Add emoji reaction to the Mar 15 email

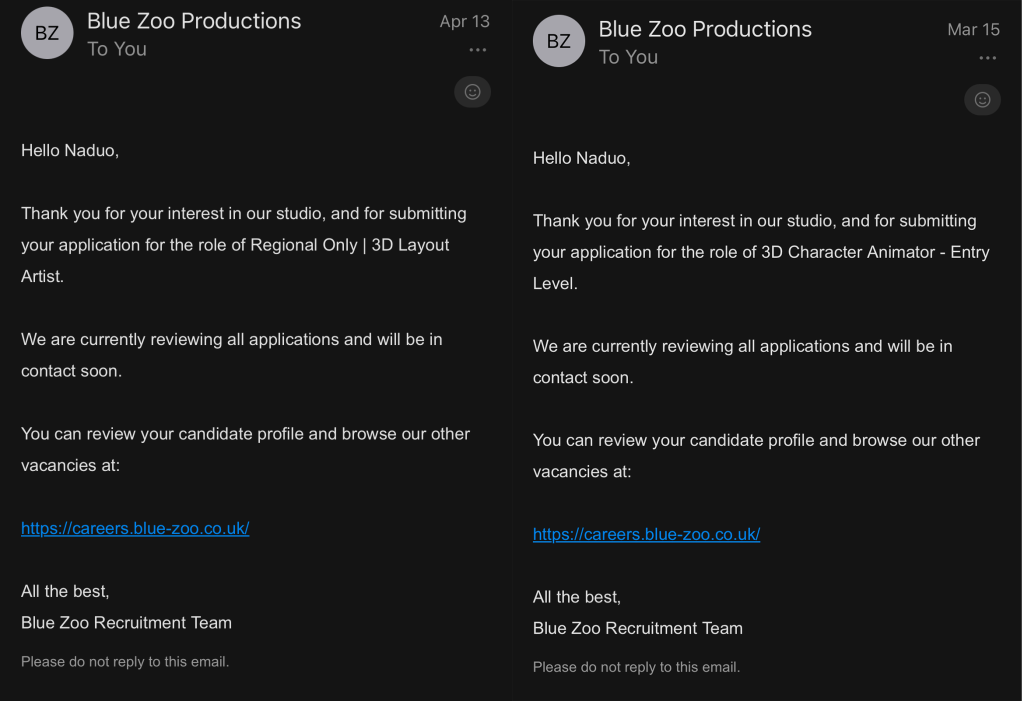click(982, 99)
